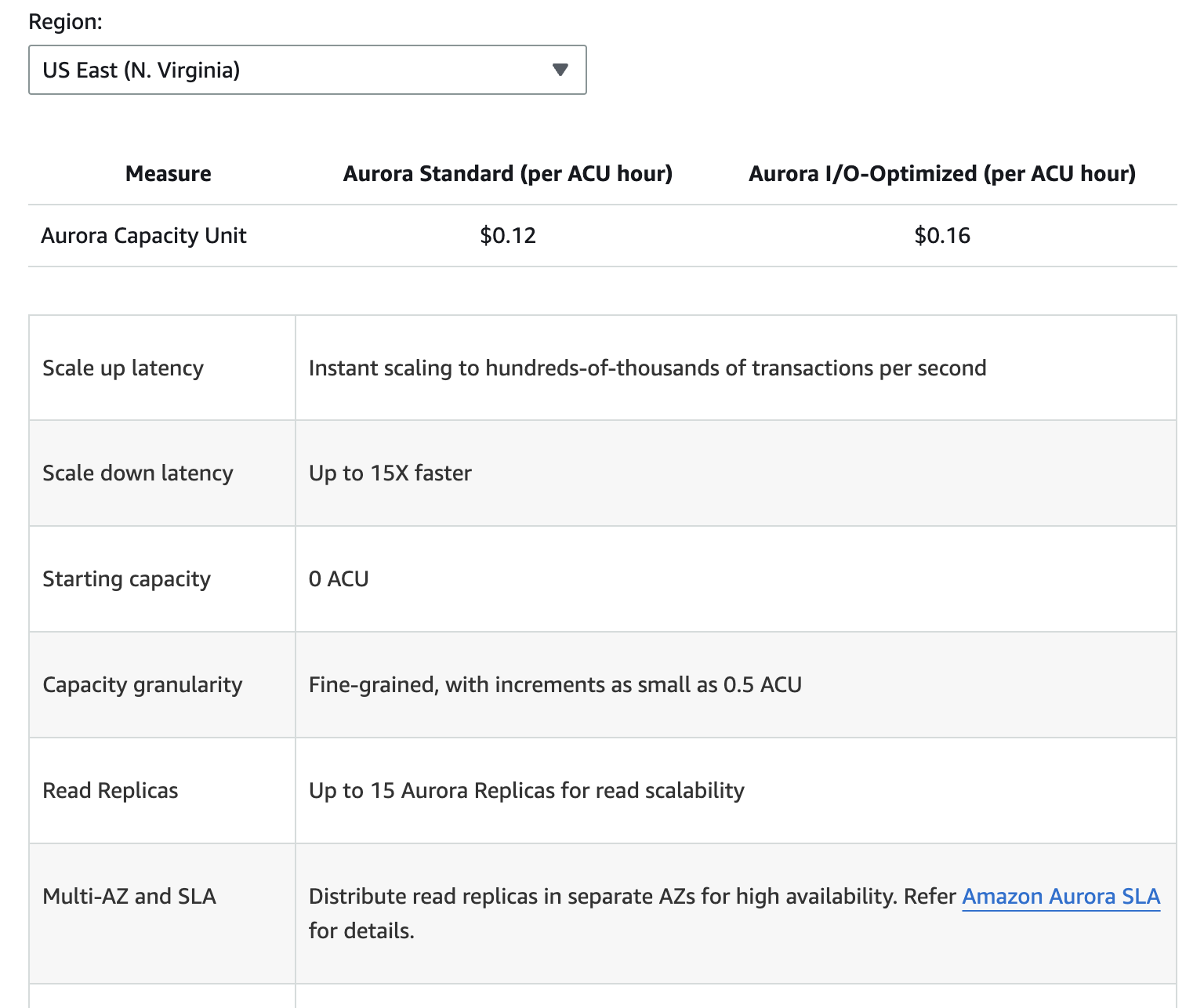This screenshot has height=1008, width=1204.
Task: Select the Starting capacity row label
Action: [127, 578]
